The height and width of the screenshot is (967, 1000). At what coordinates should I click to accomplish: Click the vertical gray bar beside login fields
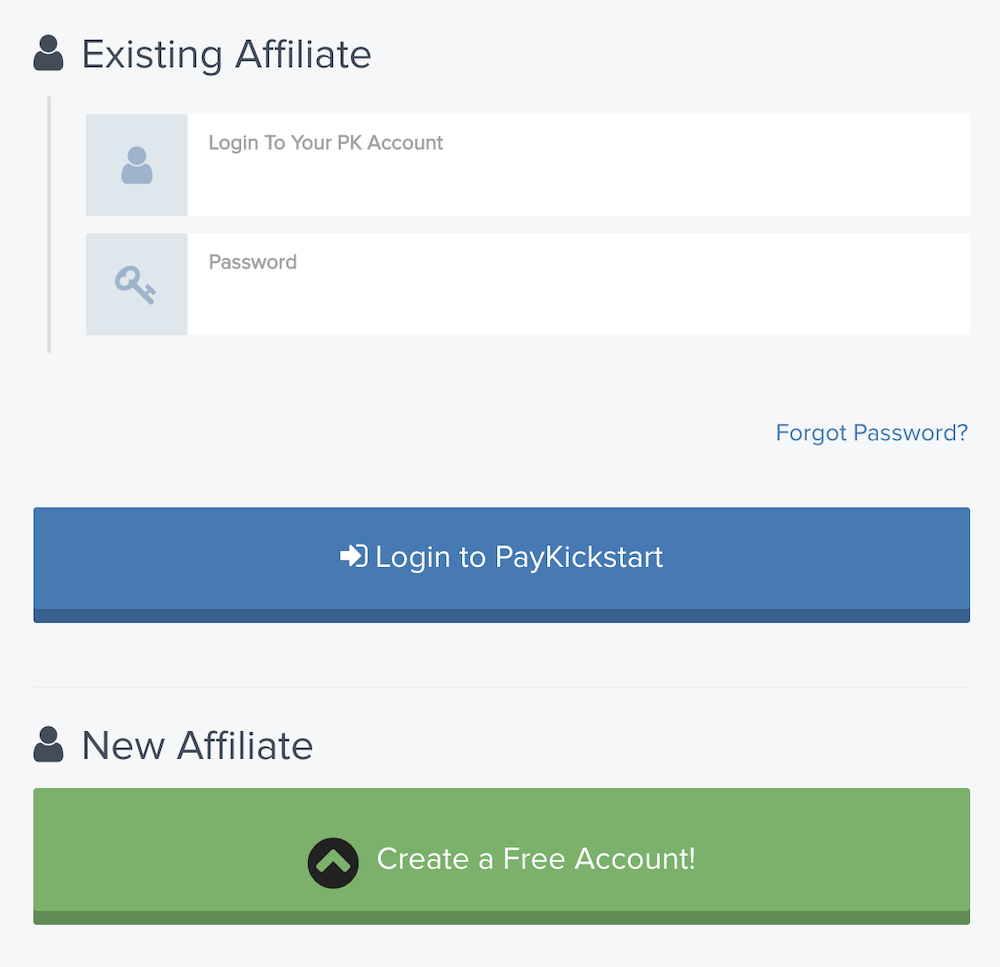click(49, 225)
